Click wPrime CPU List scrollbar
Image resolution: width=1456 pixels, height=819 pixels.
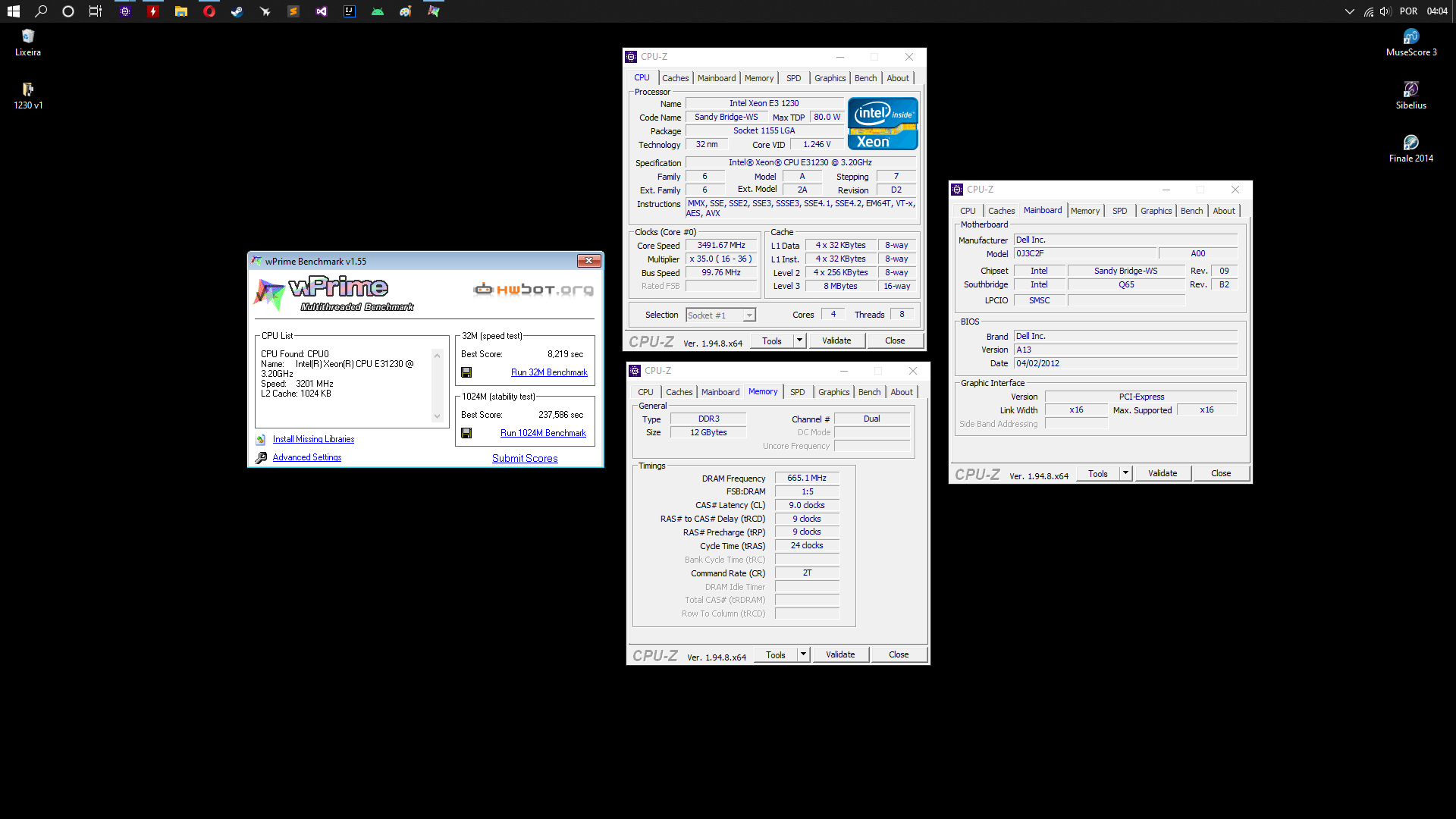click(x=437, y=385)
